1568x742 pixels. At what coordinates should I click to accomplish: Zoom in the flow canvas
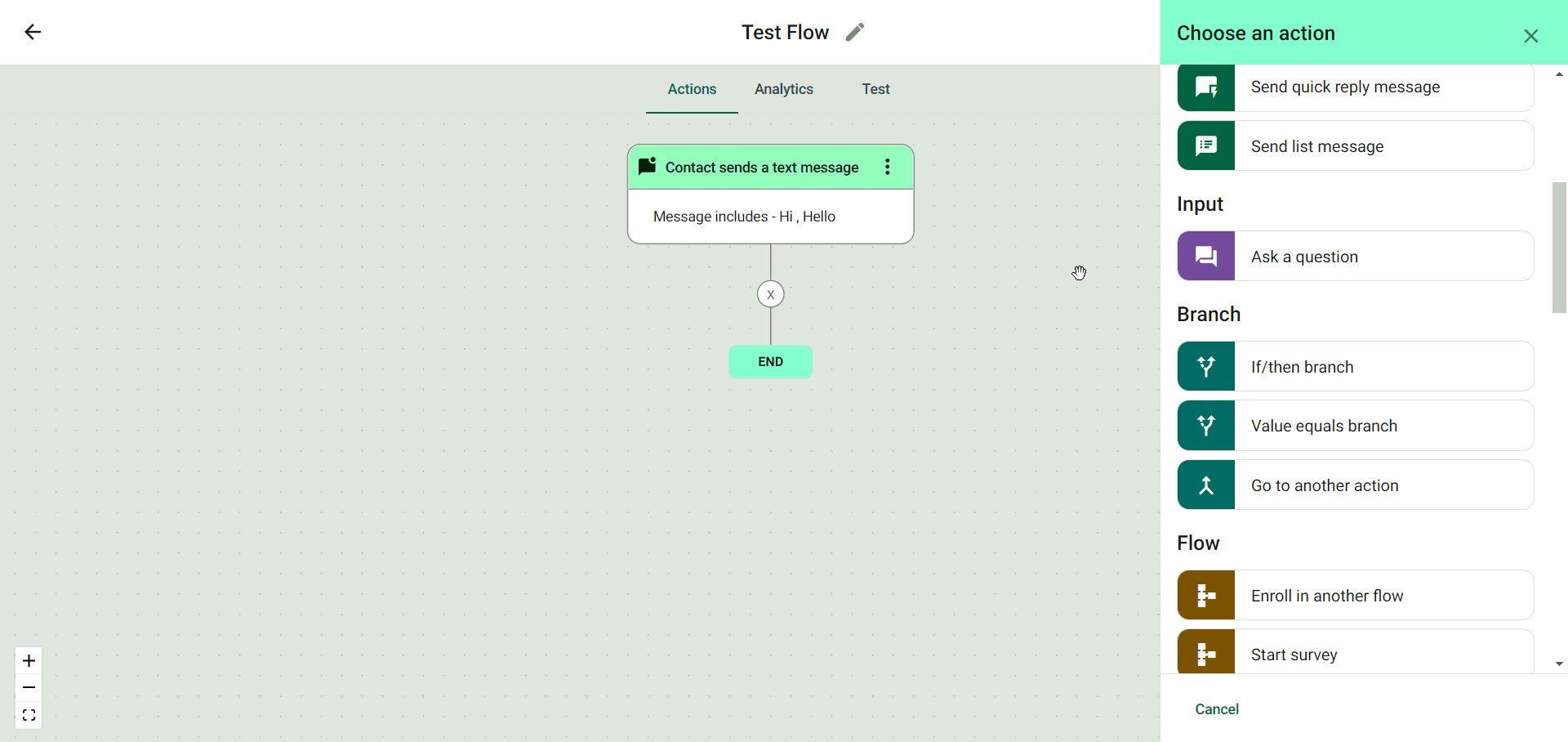tap(29, 660)
